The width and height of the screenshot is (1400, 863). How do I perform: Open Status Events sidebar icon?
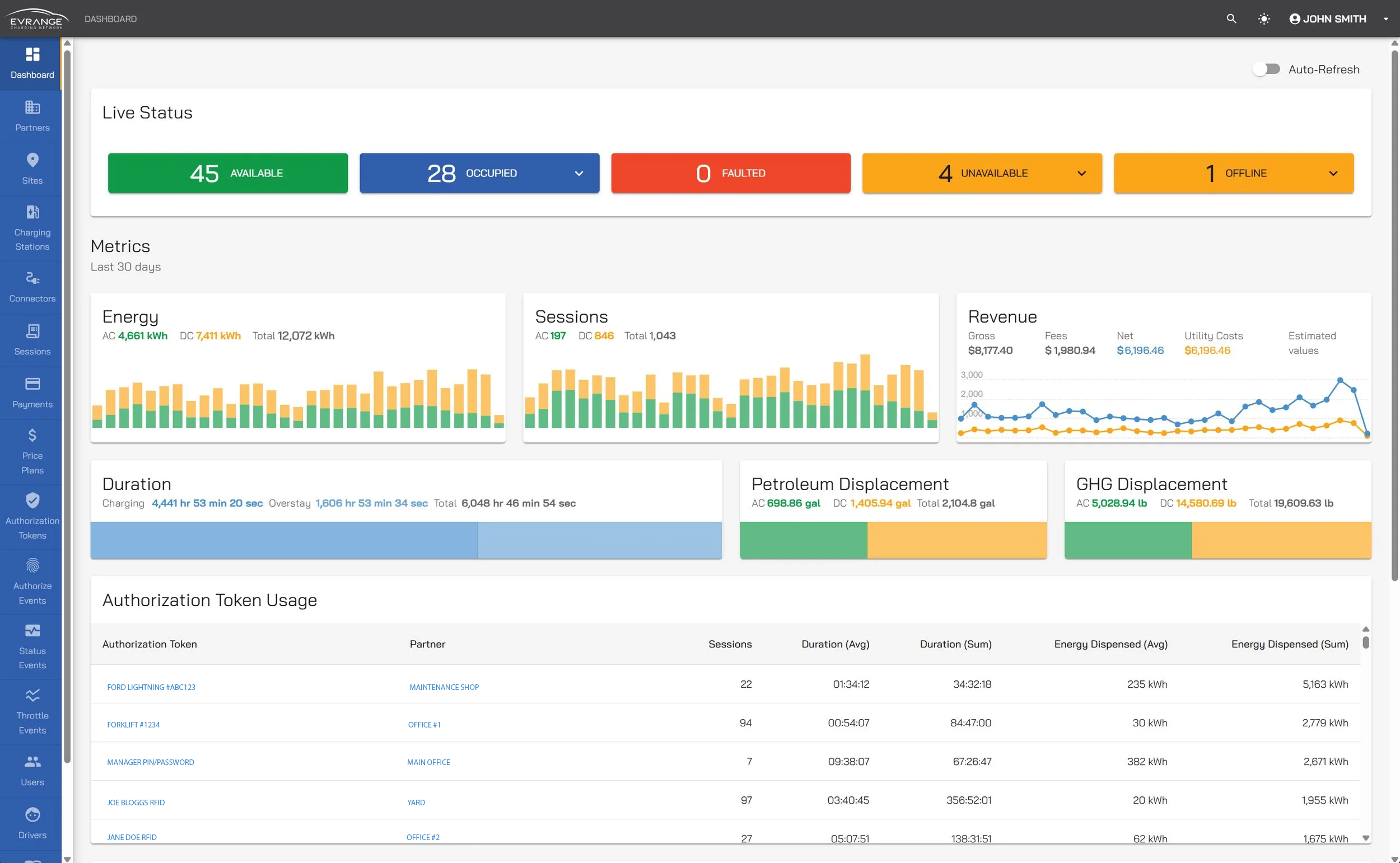point(32,631)
